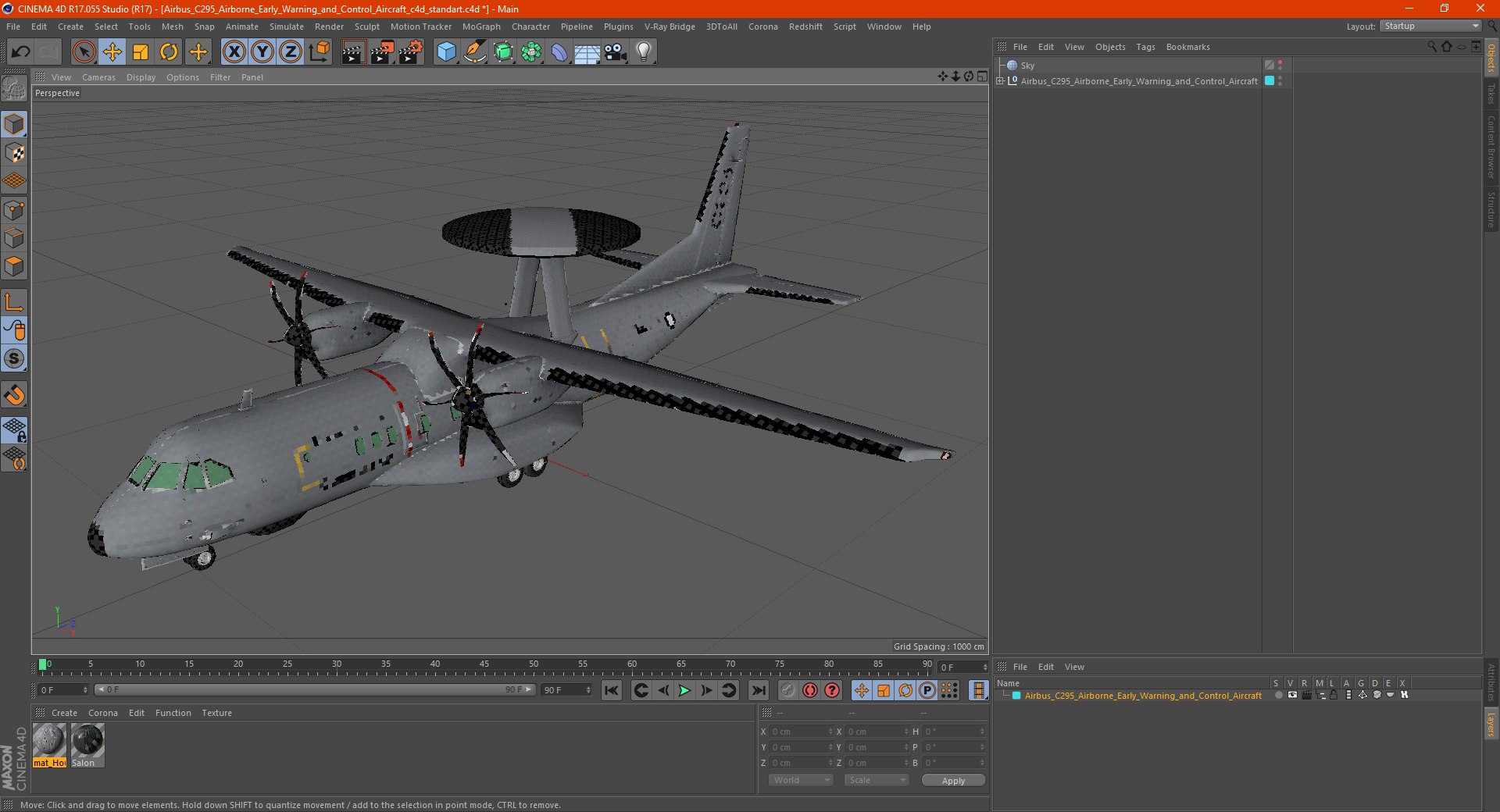Click the Undo arrow icon
Viewport: 1500px width, 812px height.
click(x=21, y=52)
